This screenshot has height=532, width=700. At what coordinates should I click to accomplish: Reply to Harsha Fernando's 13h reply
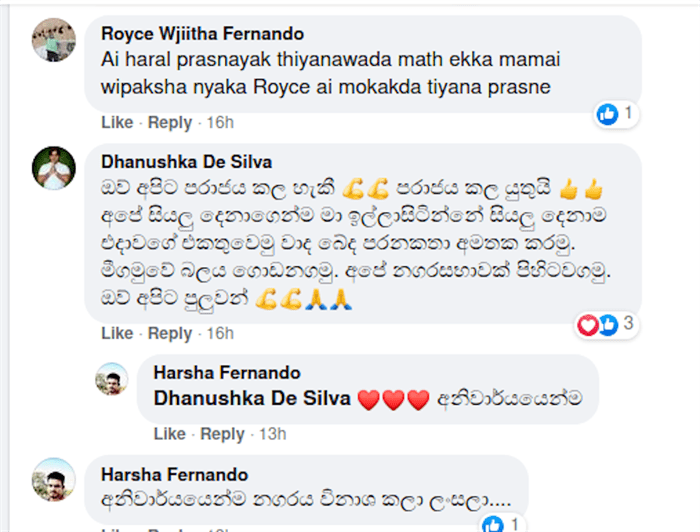pyautogui.click(x=222, y=434)
